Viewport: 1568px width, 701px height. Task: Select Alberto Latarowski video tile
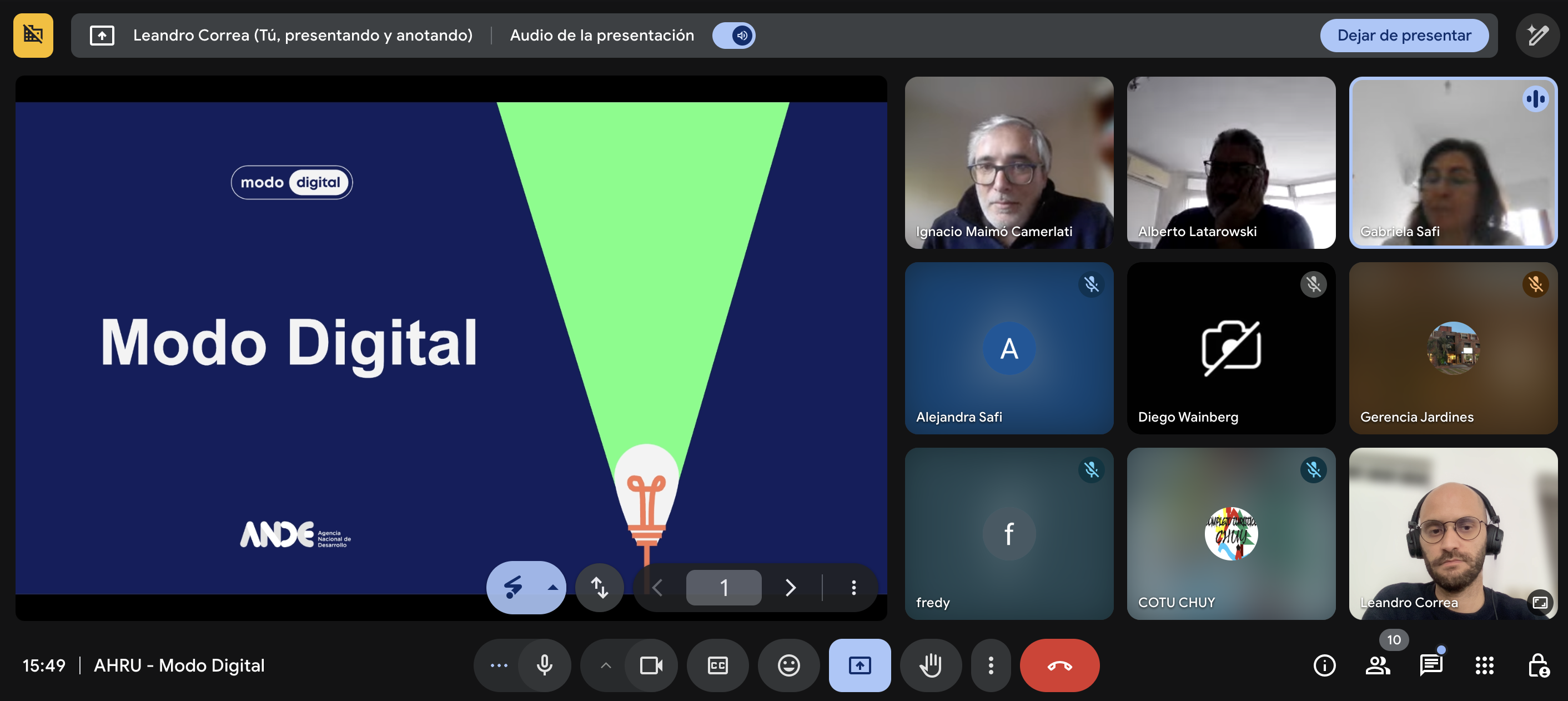pyautogui.click(x=1231, y=162)
